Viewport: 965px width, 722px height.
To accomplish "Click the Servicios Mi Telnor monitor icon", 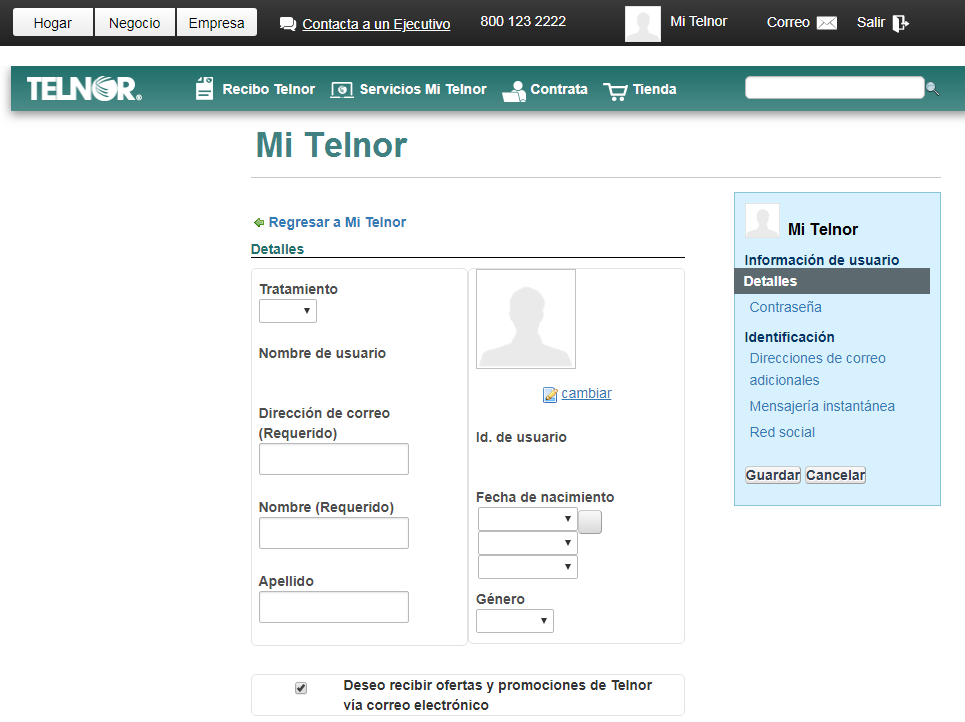I will [342, 90].
